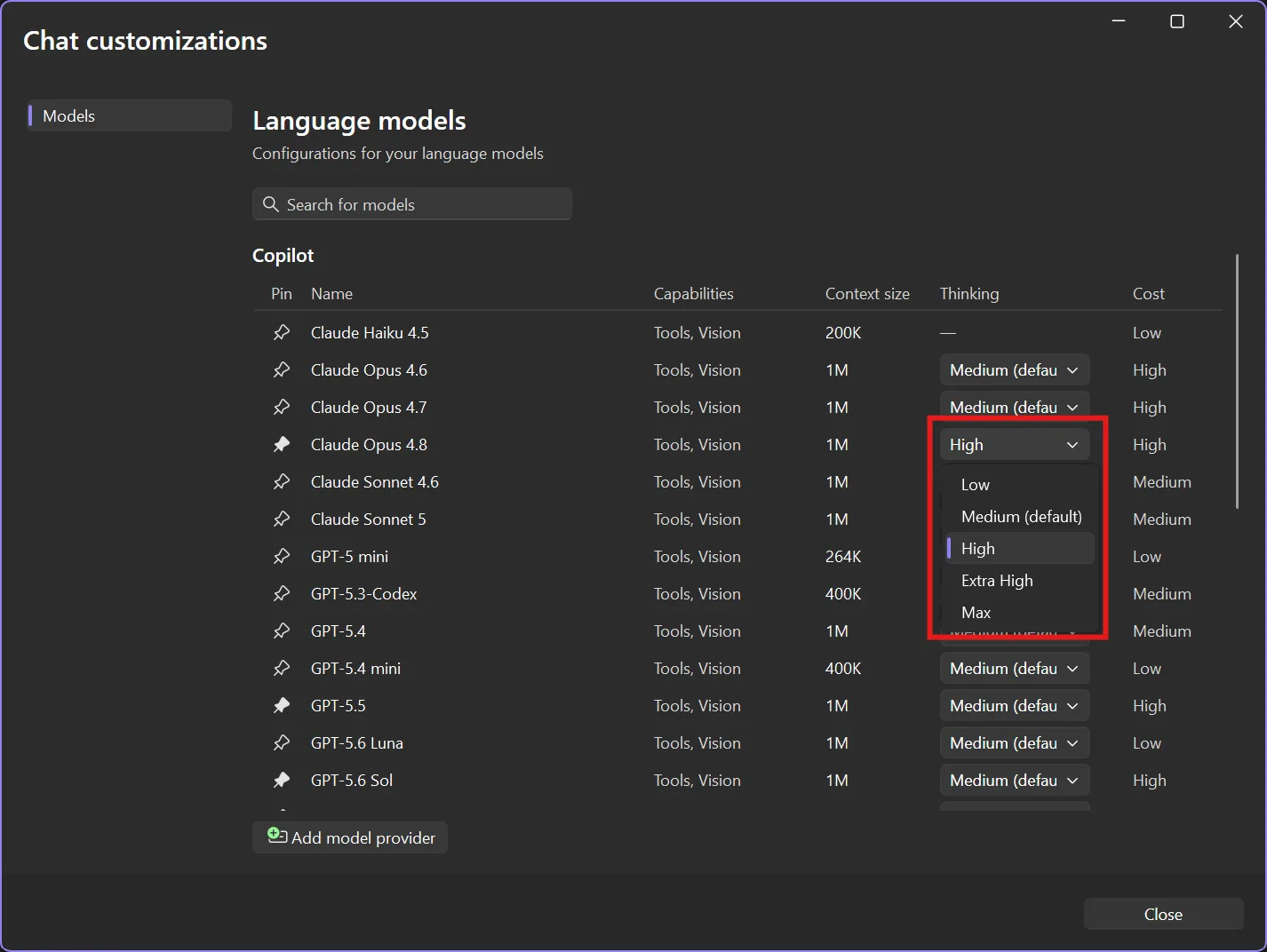The image size is (1267, 952).
Task: Click the Pin column header
Action: 282,294
